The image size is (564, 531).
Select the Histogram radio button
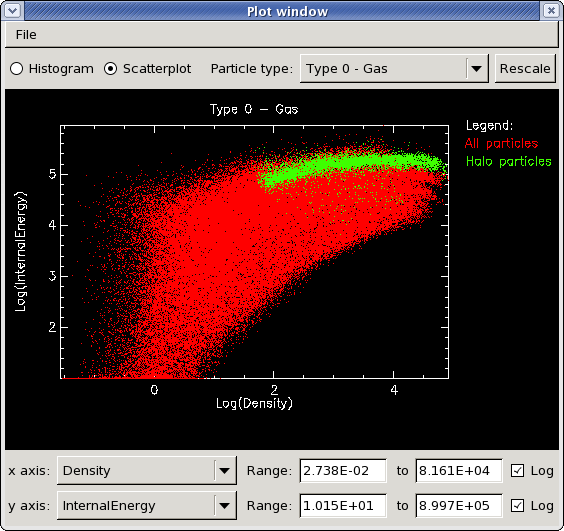coord(17,68)
